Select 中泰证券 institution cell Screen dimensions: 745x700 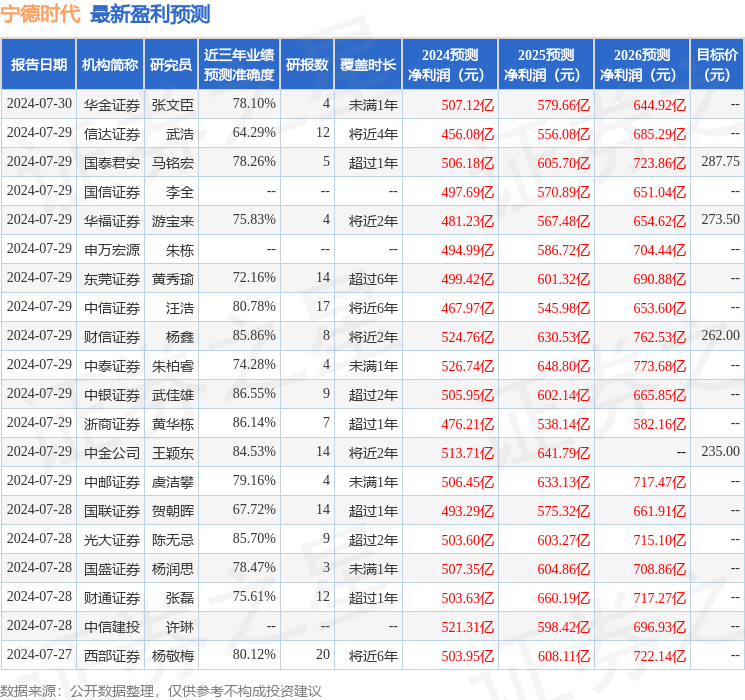pyautogui.click(x=112, y=366)
